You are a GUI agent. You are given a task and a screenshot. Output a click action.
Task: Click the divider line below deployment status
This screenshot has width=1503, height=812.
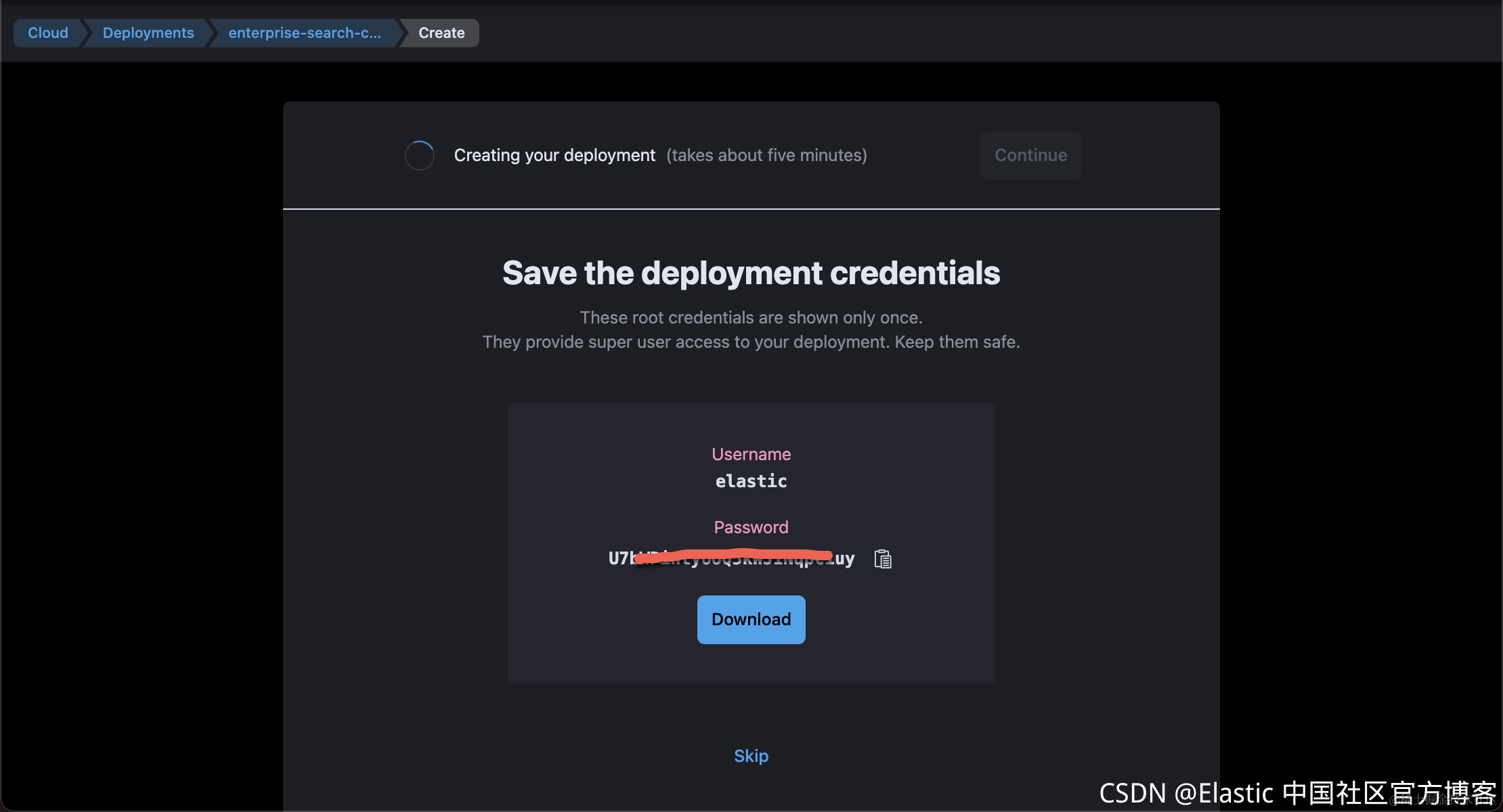pos(751,209)
